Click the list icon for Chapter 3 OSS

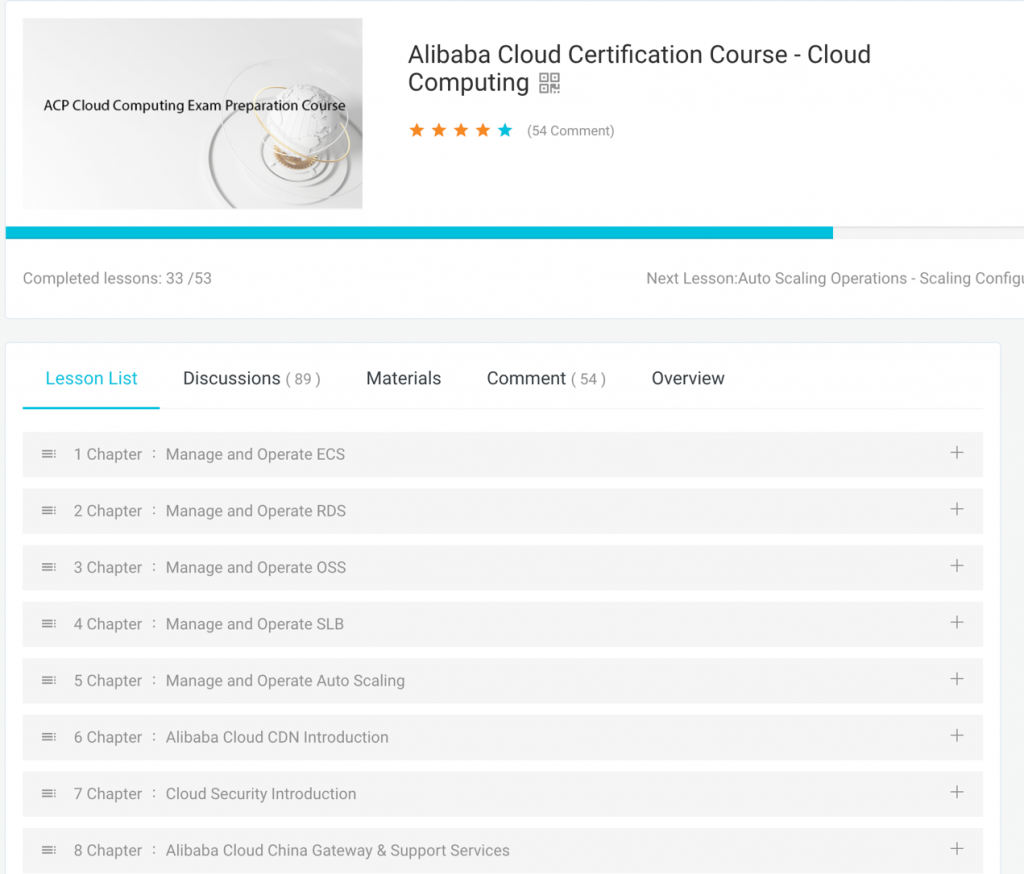click(49, 567)
